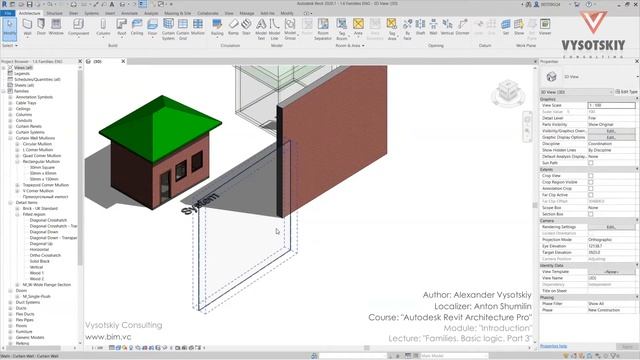Select the Area tool

coord(358,27)
